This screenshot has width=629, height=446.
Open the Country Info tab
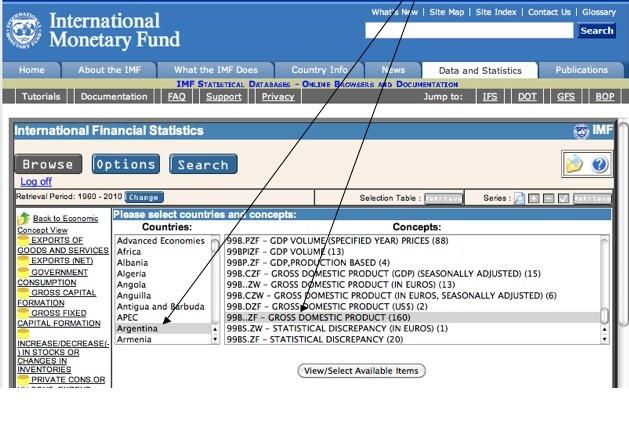coord(319,70)
